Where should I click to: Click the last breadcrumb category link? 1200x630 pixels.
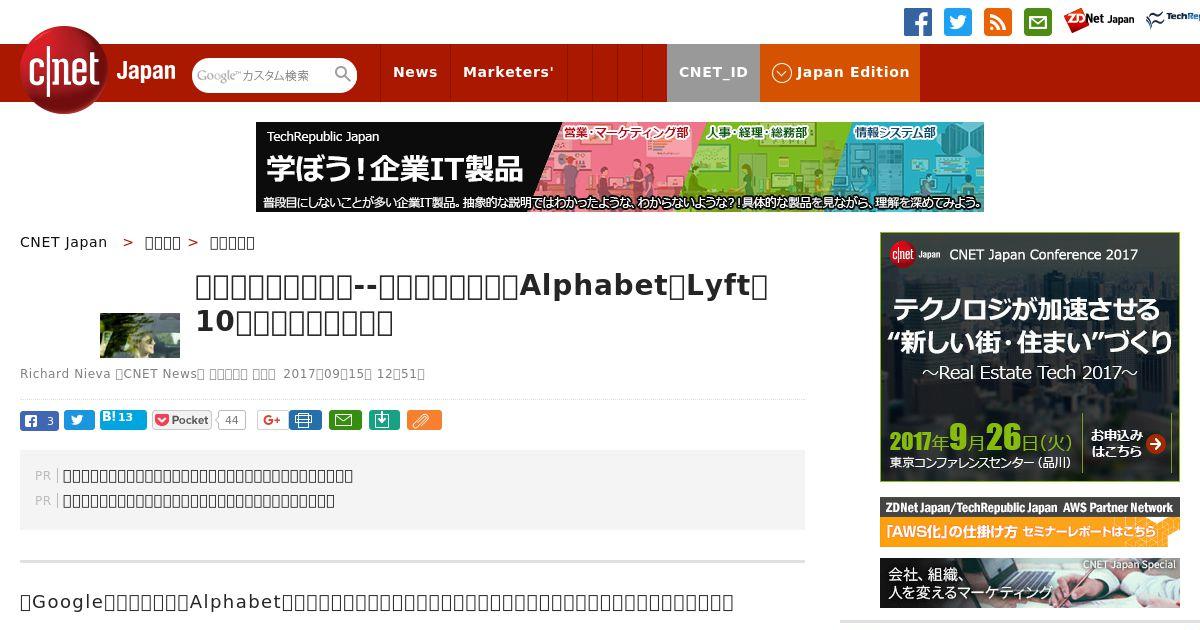[x=232, y=243]
